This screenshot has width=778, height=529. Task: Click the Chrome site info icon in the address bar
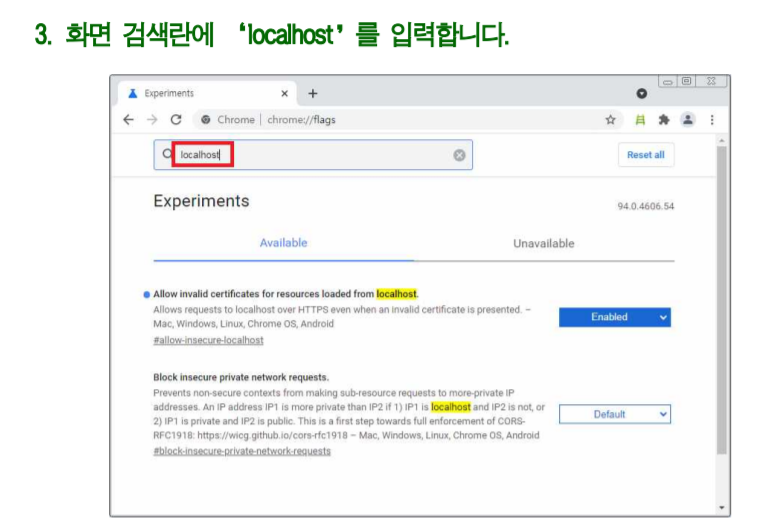click(x=206, y=120)
